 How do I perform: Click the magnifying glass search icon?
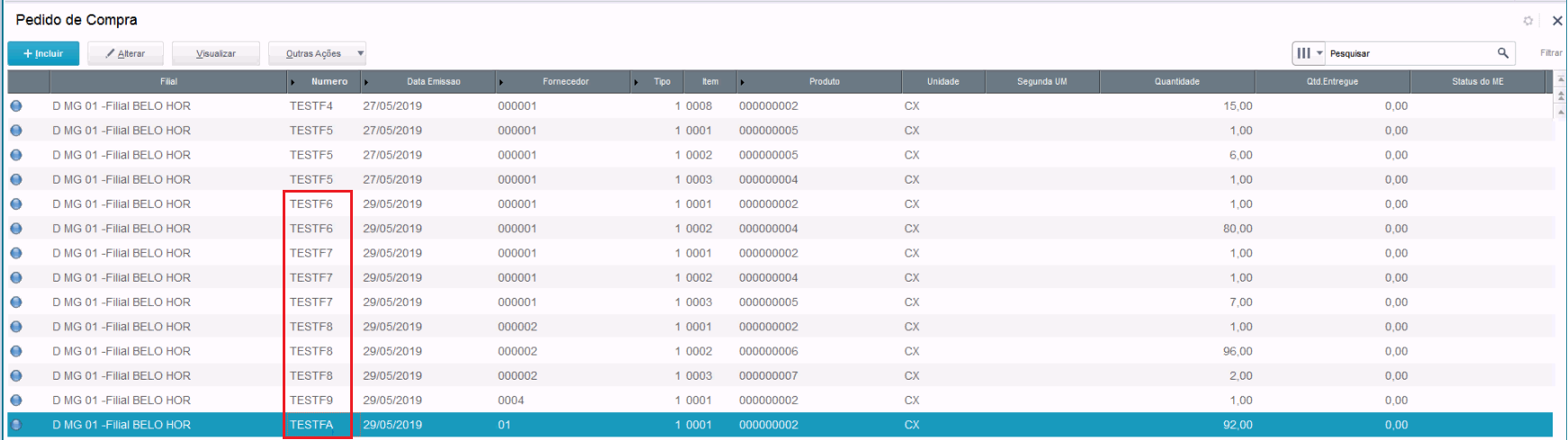tap(1502, 53)
